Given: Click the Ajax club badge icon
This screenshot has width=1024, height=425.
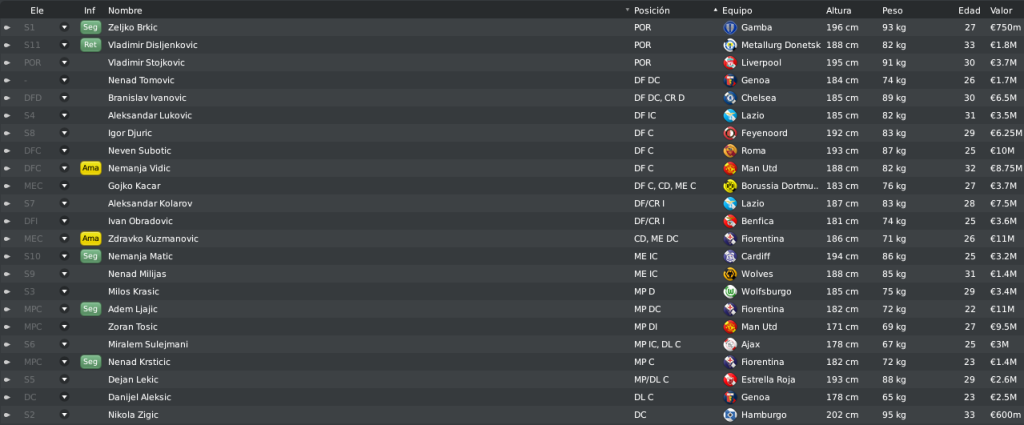Looking at the screenshot, I should (729, 345).
